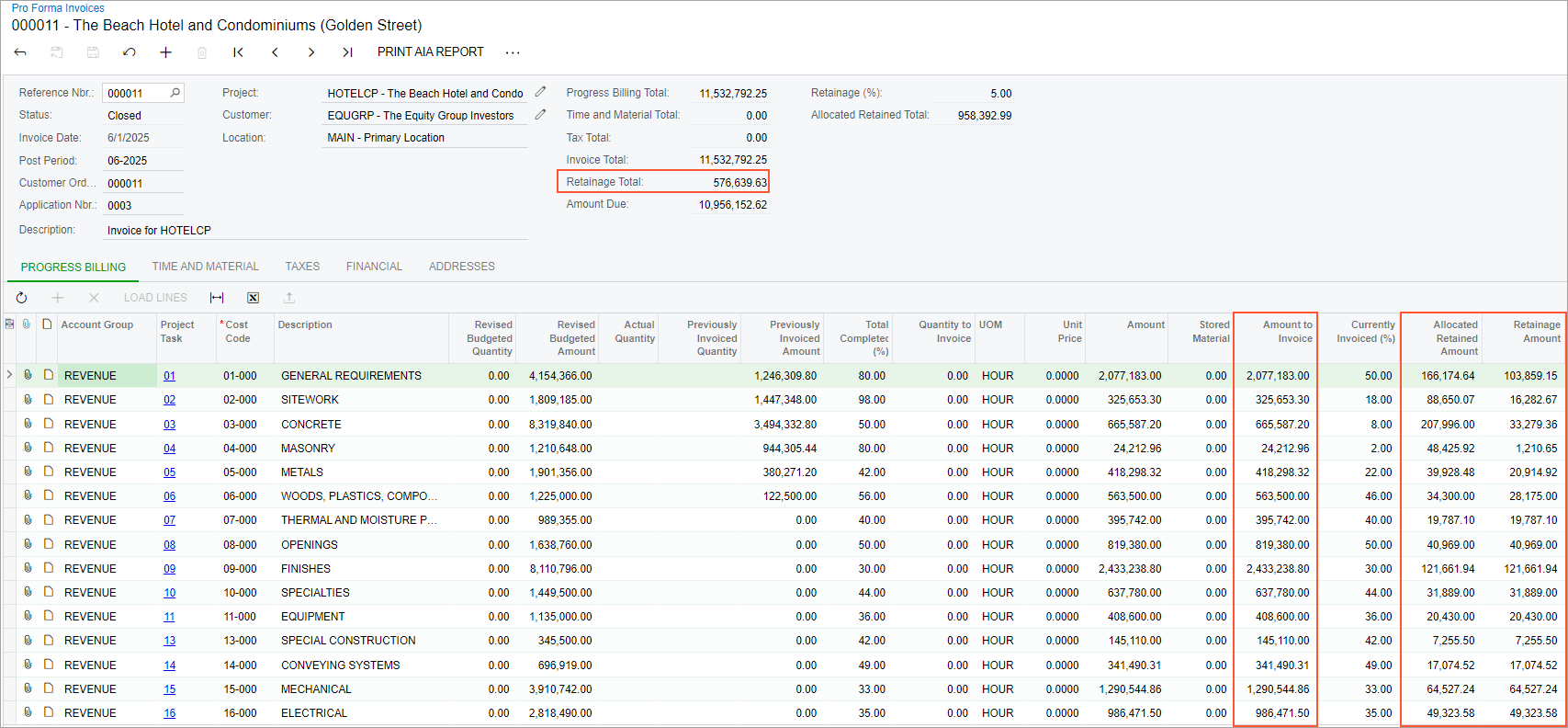Refresh the progress billing grid

pos(21,298)
